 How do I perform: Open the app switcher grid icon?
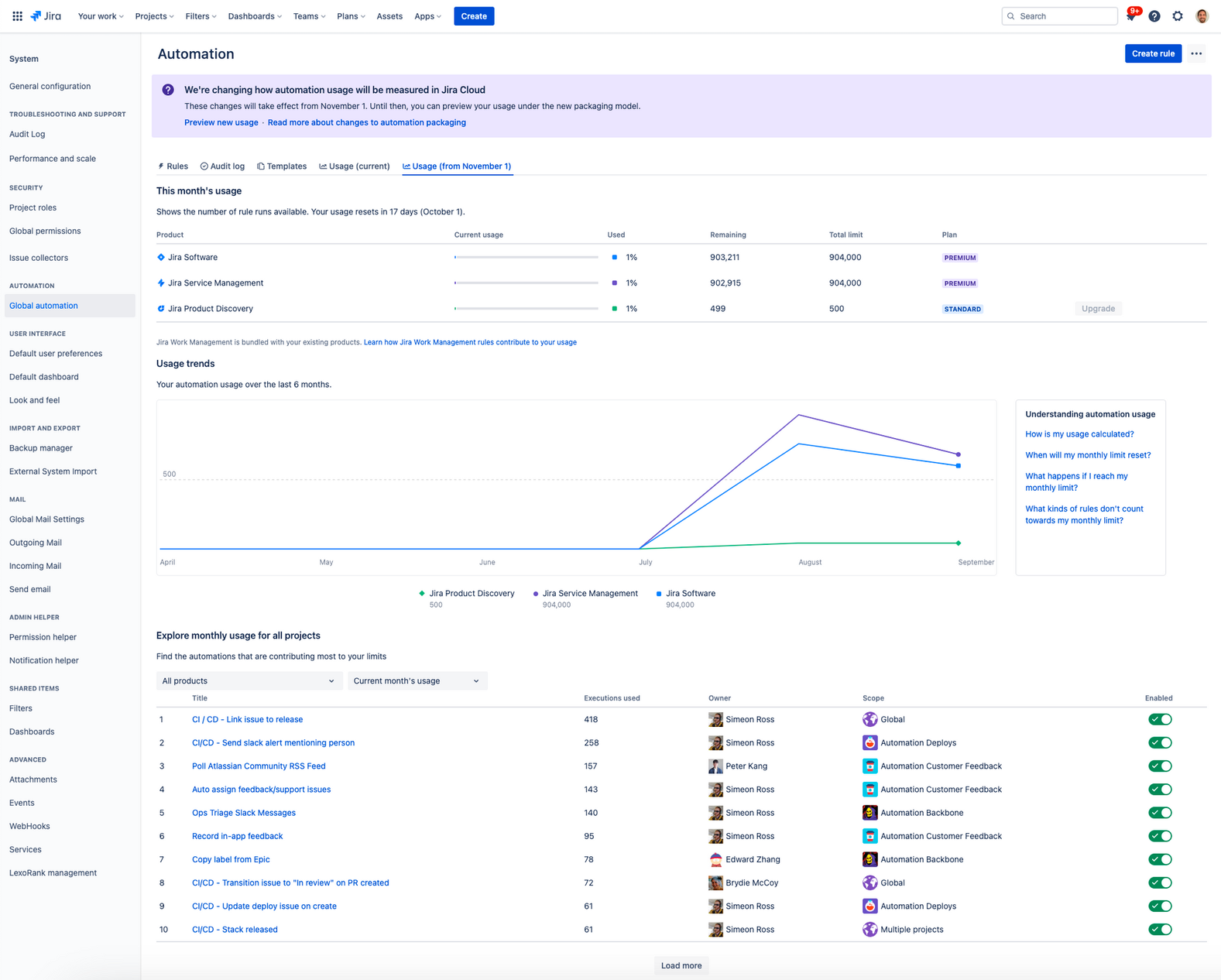(17, 16)
